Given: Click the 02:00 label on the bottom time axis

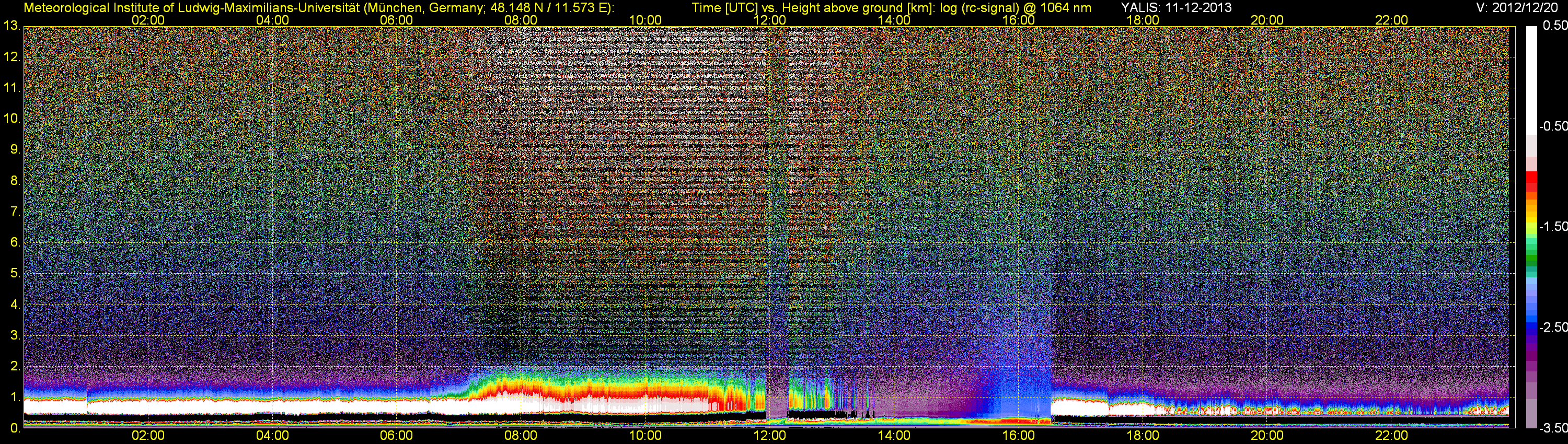Looking at the screenshot, I should [148, 436].
